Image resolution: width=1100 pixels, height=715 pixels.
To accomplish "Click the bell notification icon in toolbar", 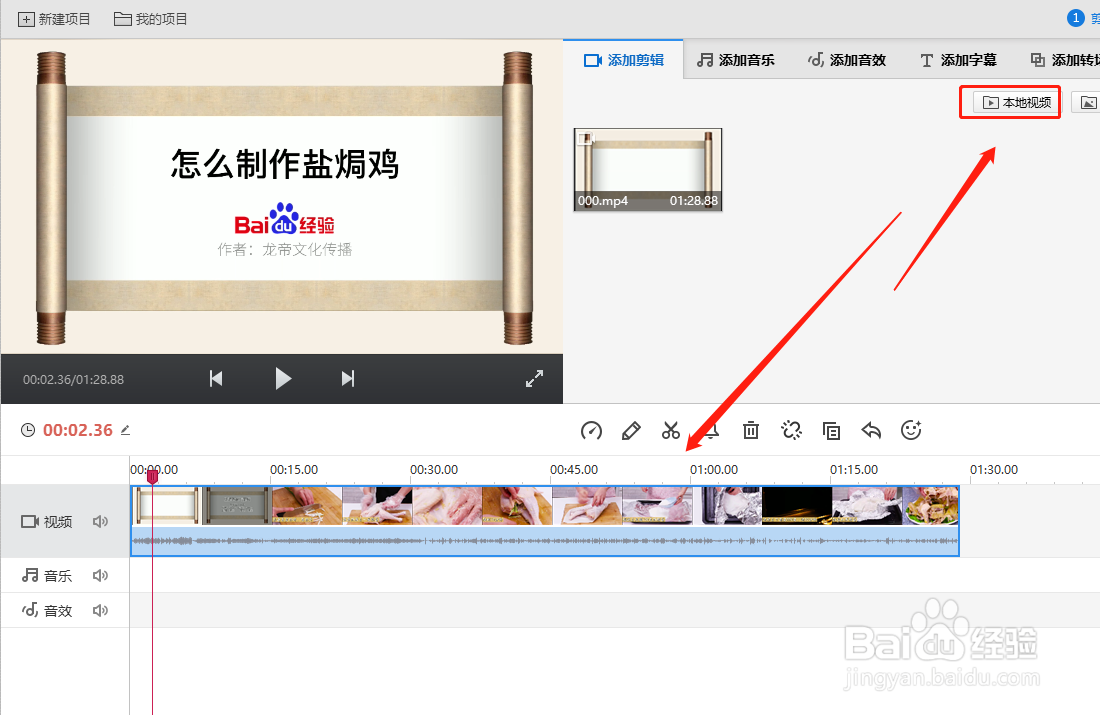I will click(711, 430).
